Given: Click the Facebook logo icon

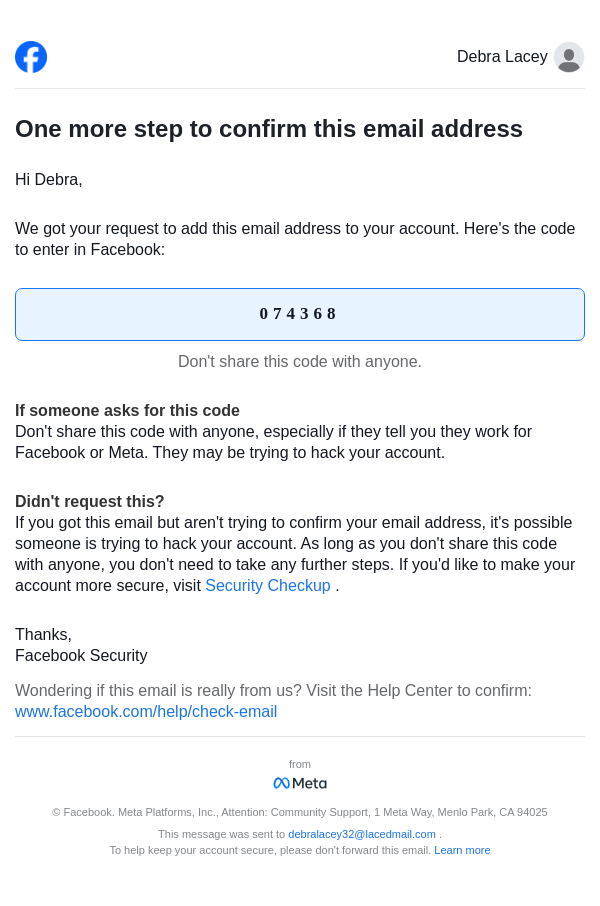Looking at the screenshot, I should coord(31,57).
